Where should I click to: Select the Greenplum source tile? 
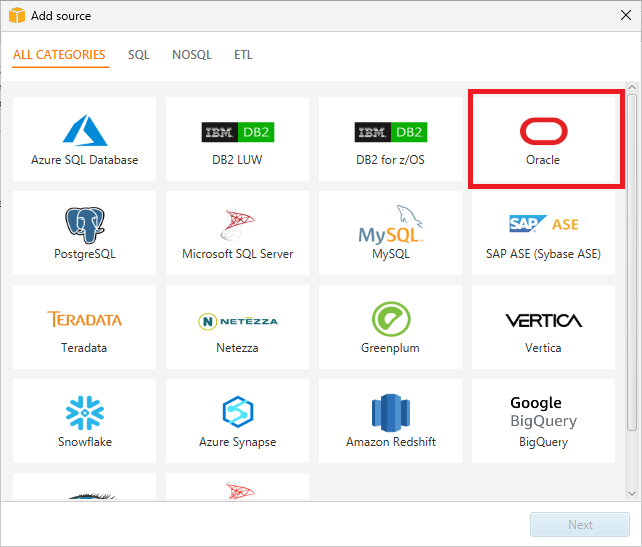point(391,326)
